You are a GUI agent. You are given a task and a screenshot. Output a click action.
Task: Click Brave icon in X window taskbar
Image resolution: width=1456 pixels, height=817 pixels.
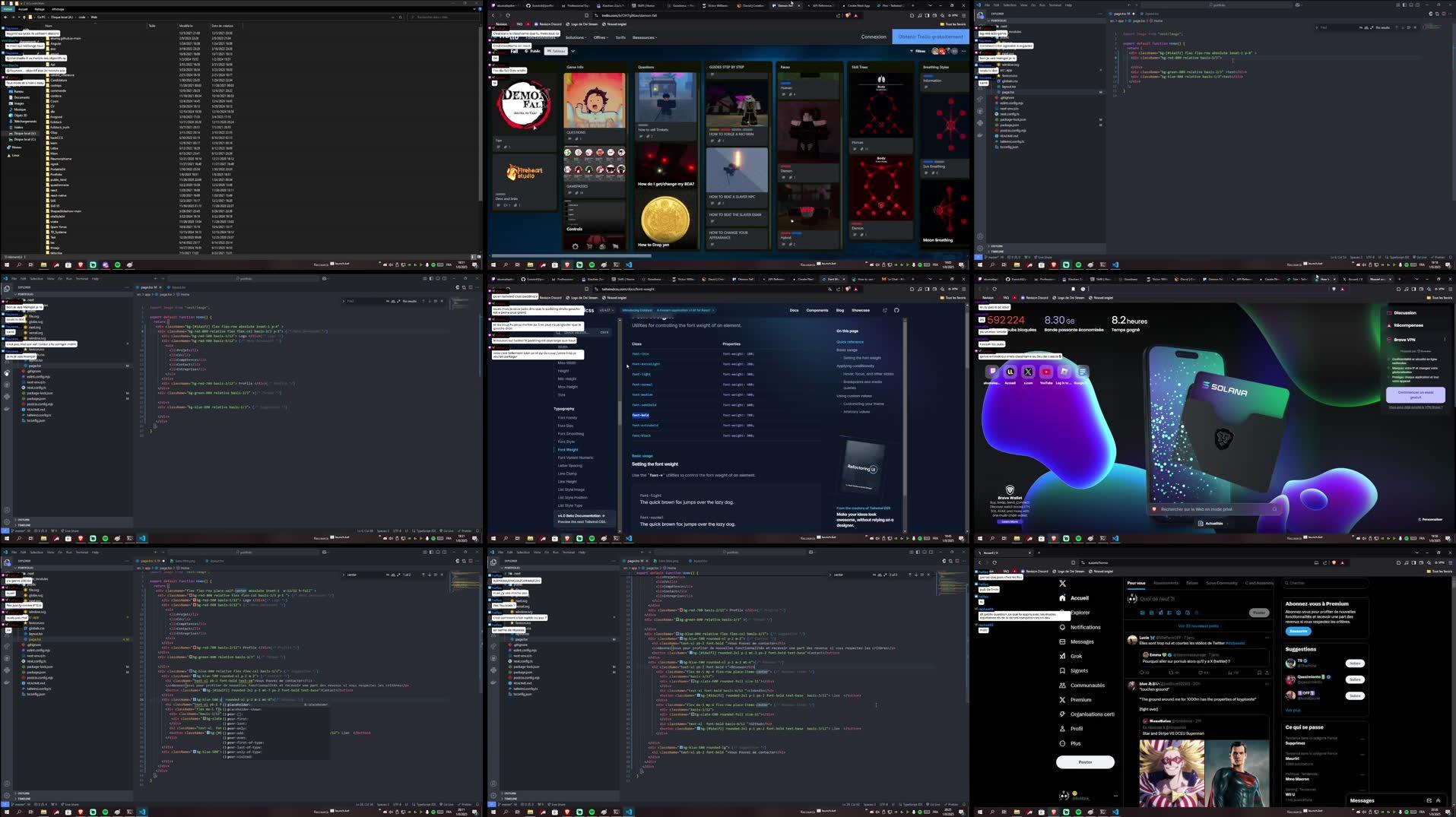[x=1053, y=812]
